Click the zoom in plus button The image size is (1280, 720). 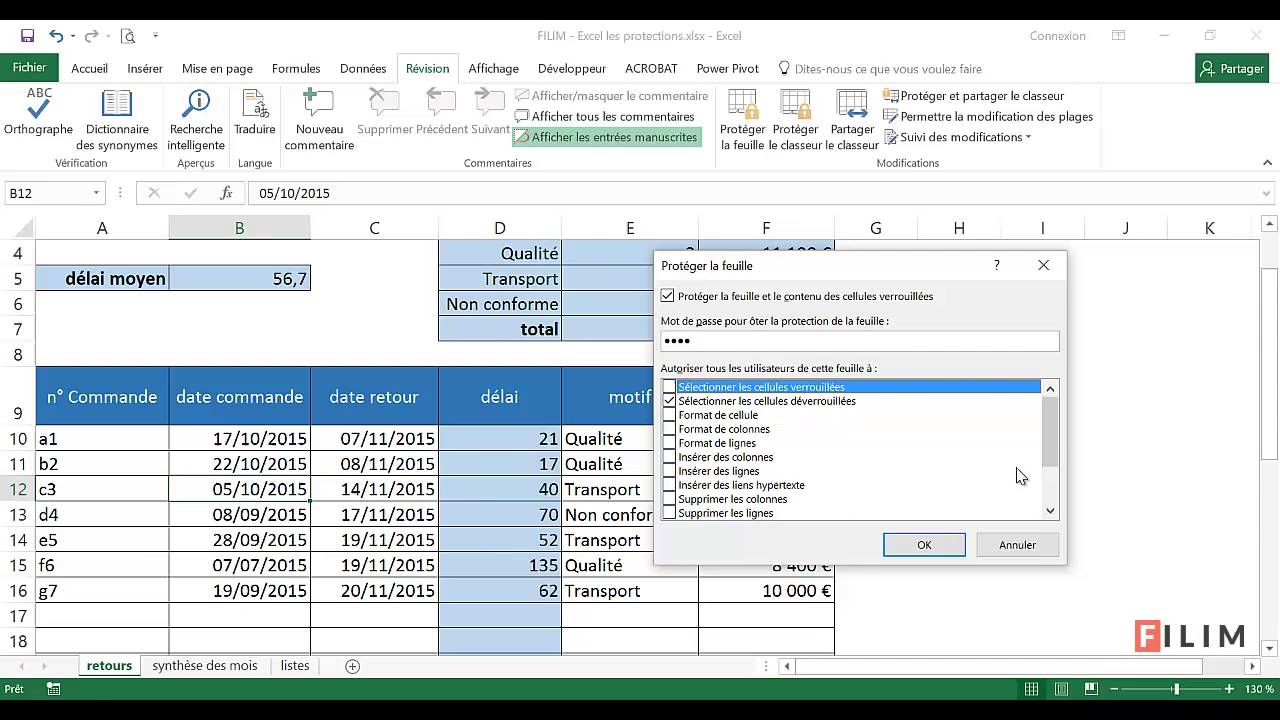[1228, 689]
